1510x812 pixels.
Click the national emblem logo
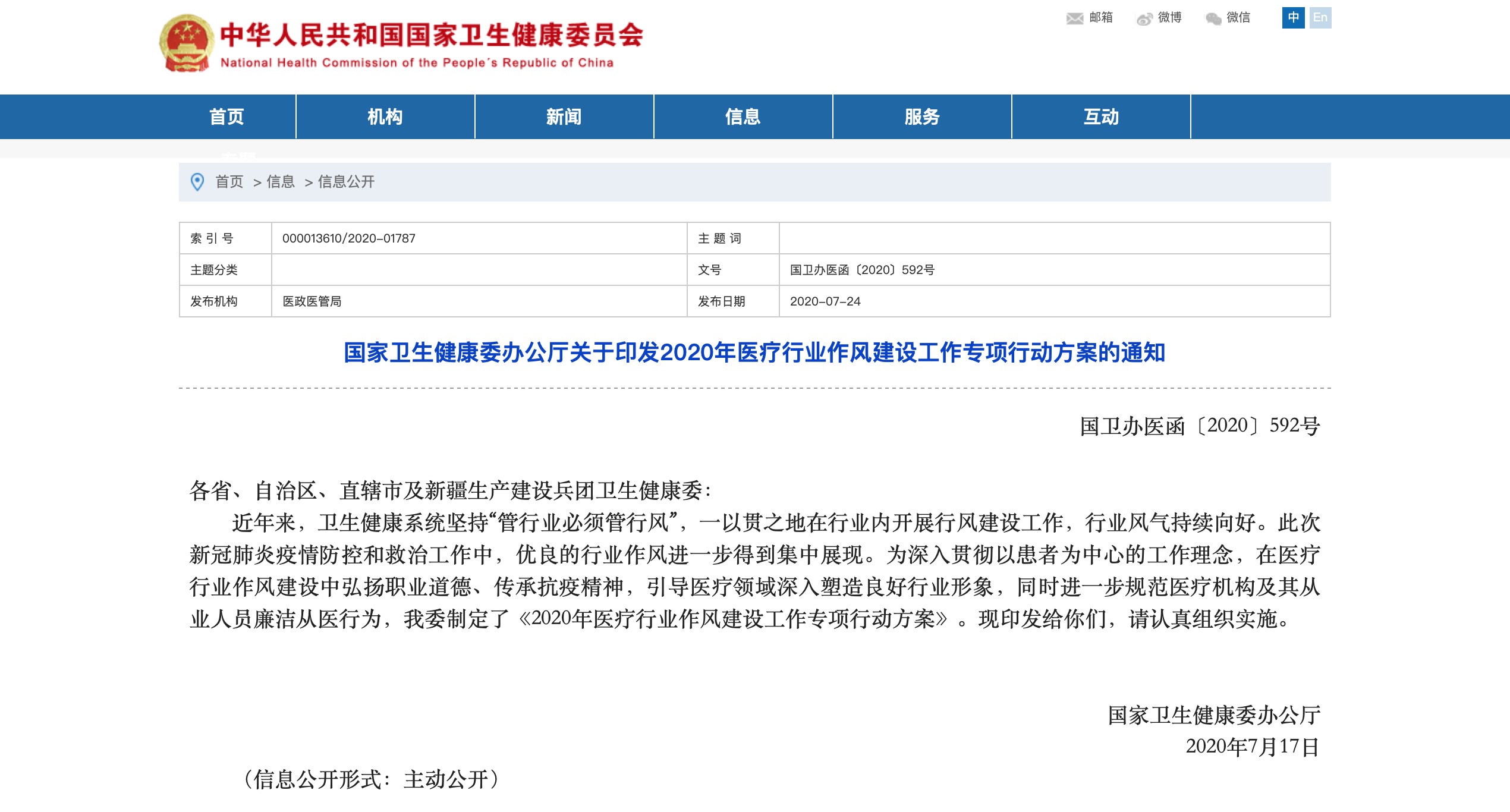point(187,43)
